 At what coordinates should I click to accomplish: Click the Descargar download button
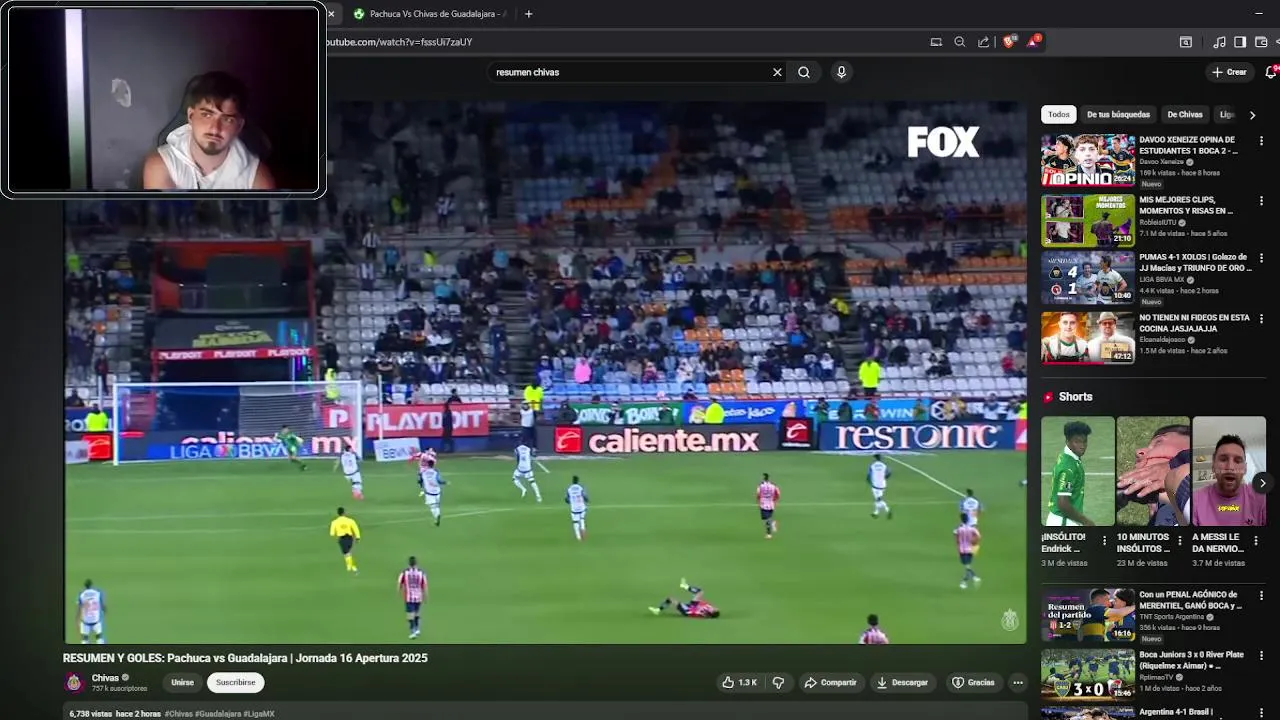[902, 683]
